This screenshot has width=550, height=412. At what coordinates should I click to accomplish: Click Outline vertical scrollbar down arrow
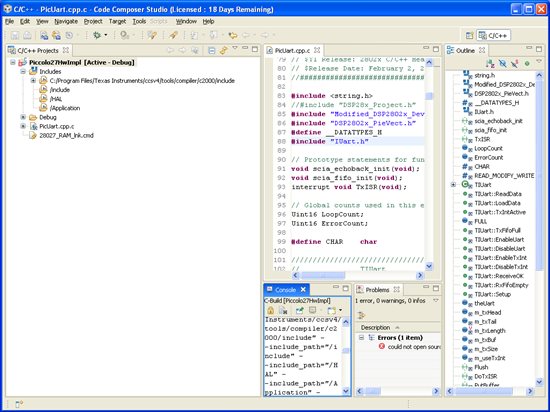(539, 382)
